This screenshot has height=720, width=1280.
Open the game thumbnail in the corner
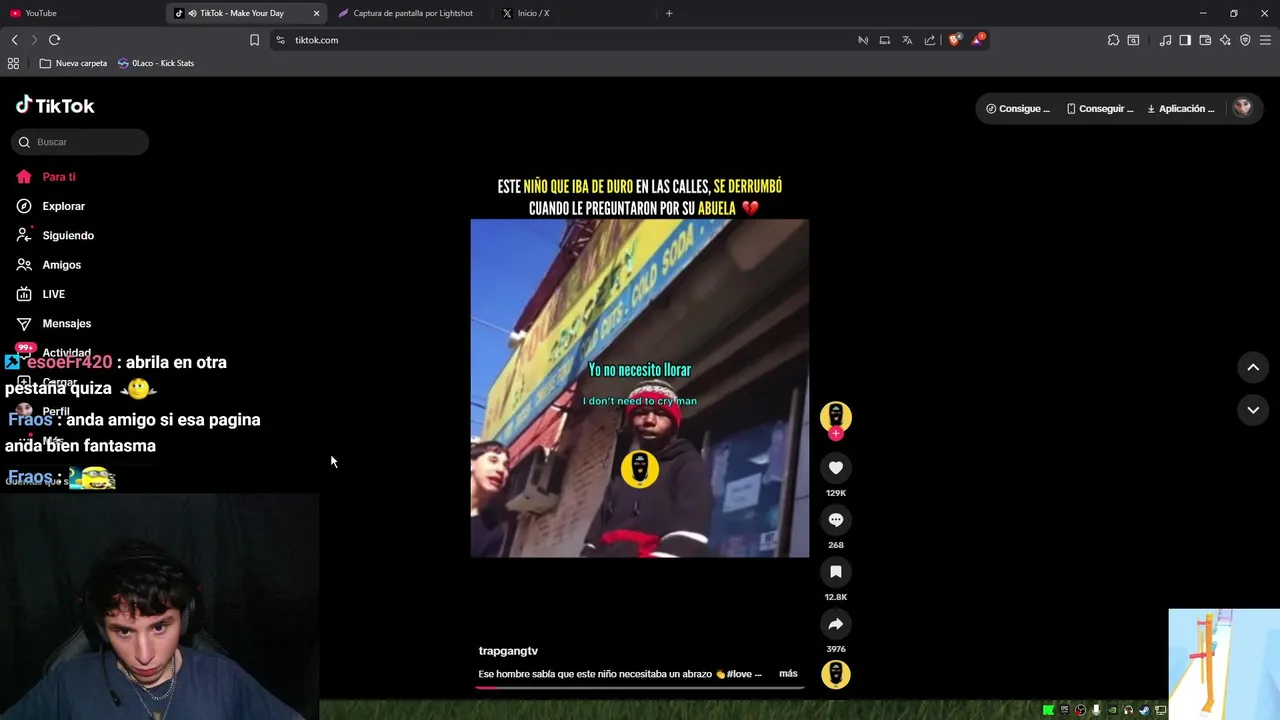tap(1224, 664)
